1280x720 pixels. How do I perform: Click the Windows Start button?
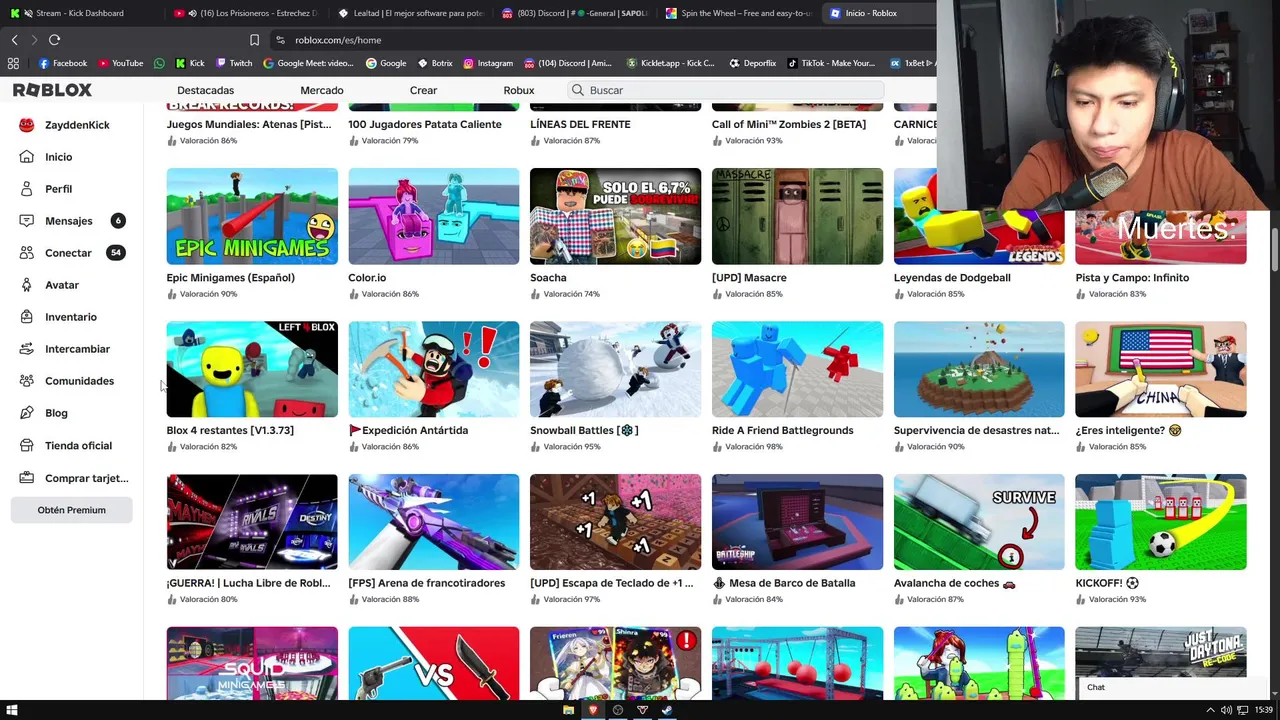[13, 710]
